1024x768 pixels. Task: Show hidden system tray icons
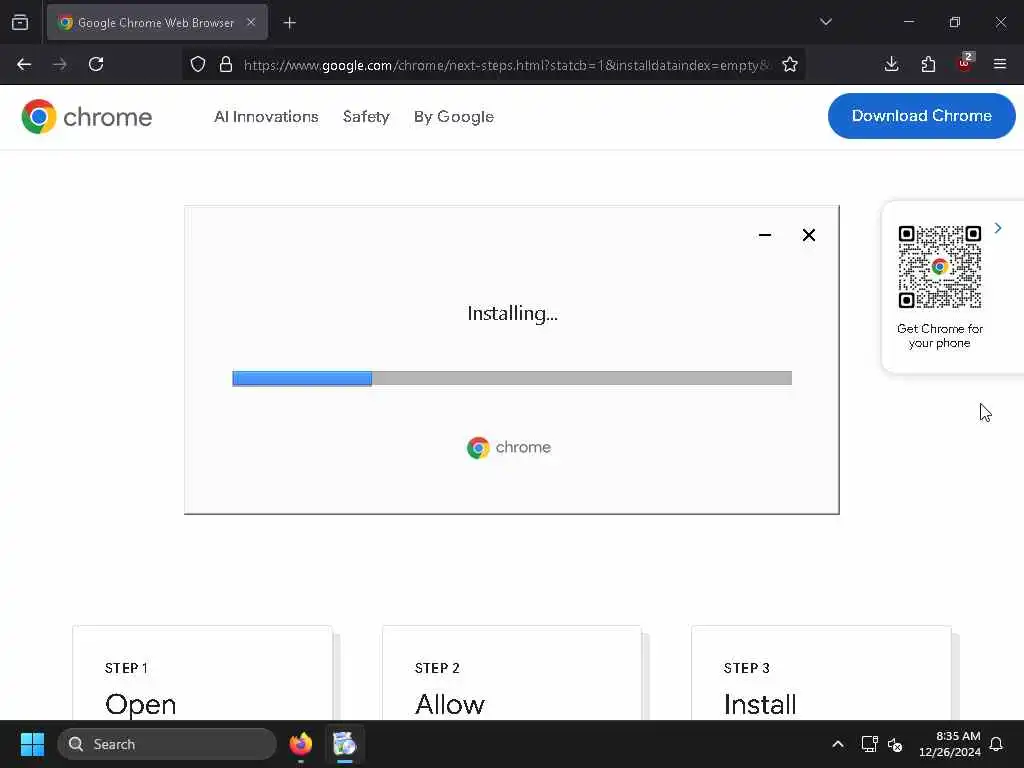click(x=838, y=744)
